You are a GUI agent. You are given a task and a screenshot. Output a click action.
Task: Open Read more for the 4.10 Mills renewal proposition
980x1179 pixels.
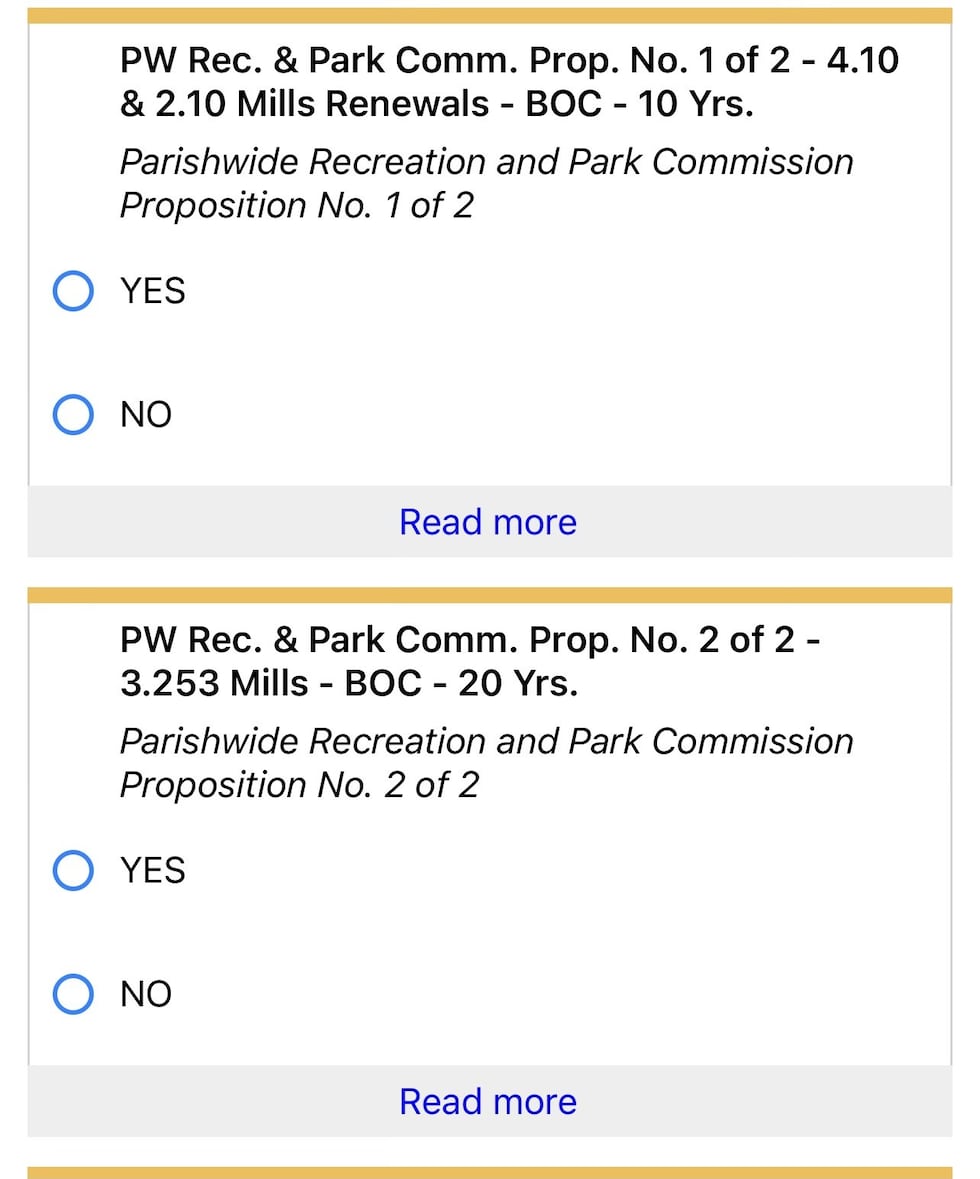(487, 521)
